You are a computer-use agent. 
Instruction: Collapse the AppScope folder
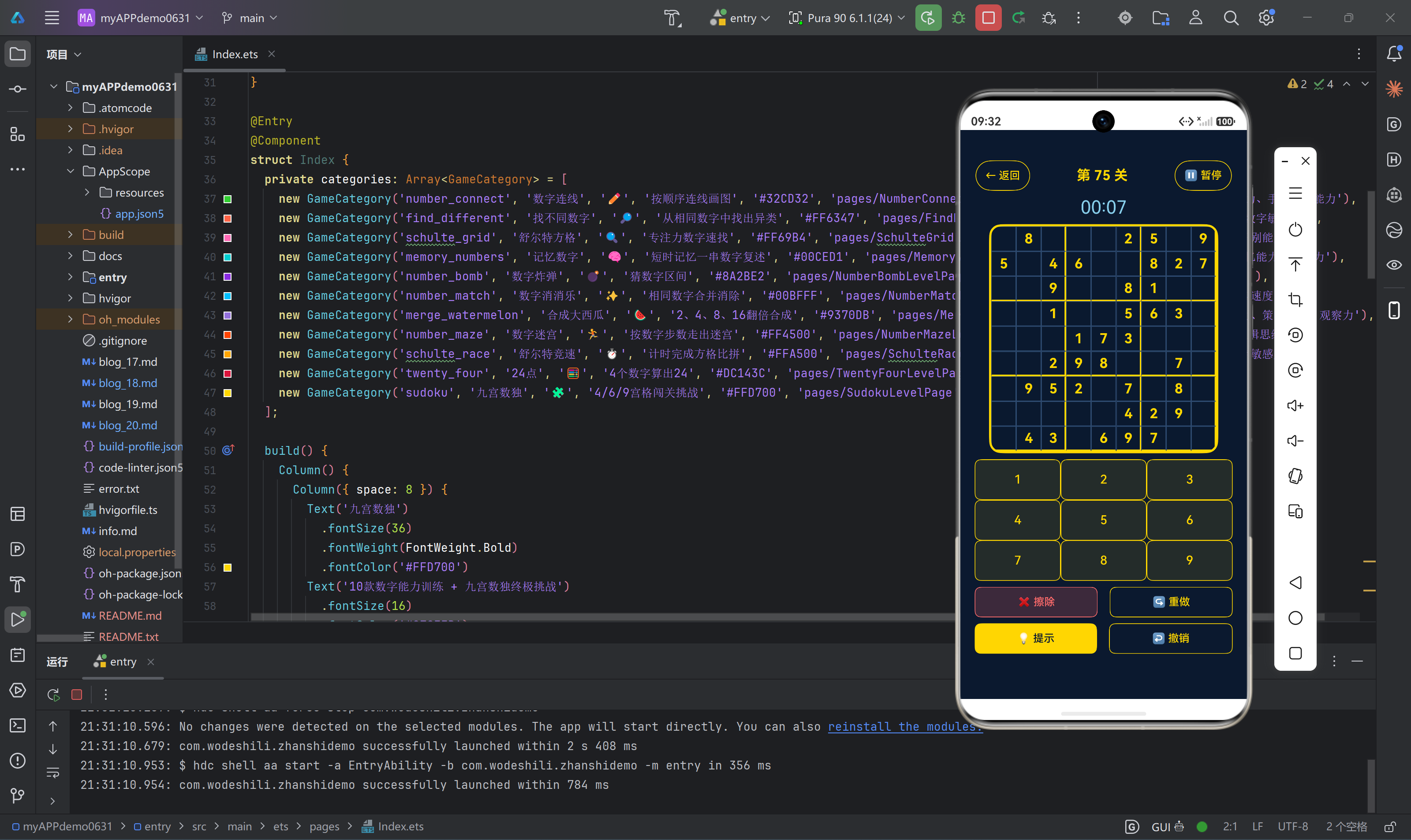[70, 171]
